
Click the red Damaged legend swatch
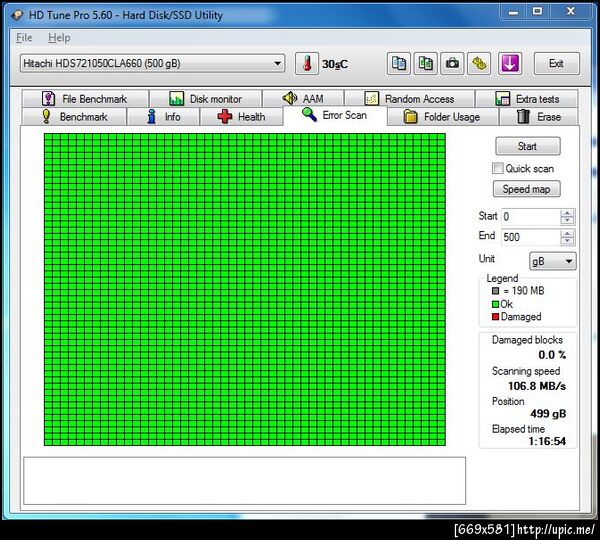[x=496, y=317]
